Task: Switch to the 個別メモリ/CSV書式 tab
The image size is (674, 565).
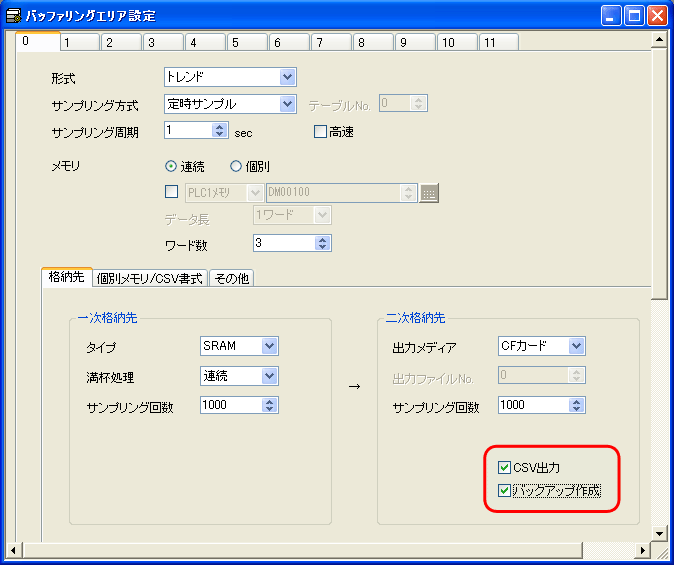Action: 150,279
